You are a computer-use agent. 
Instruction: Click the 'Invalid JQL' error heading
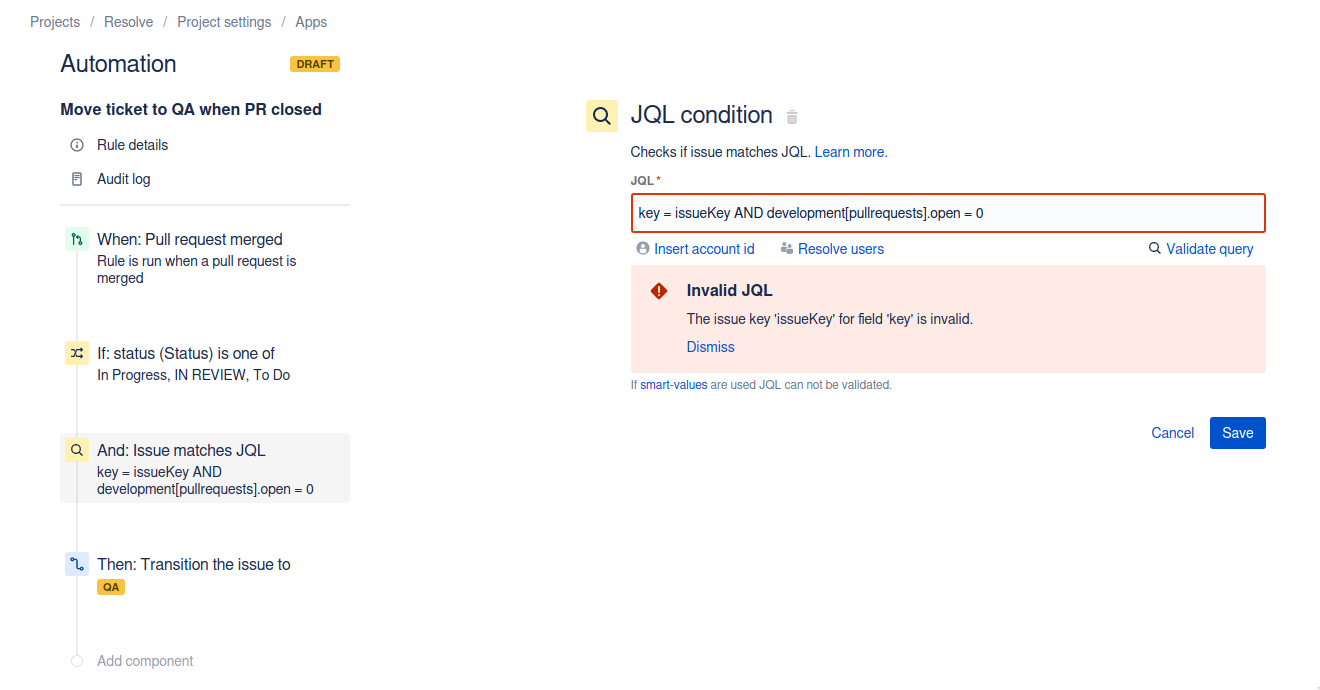(x=730, y=291)
